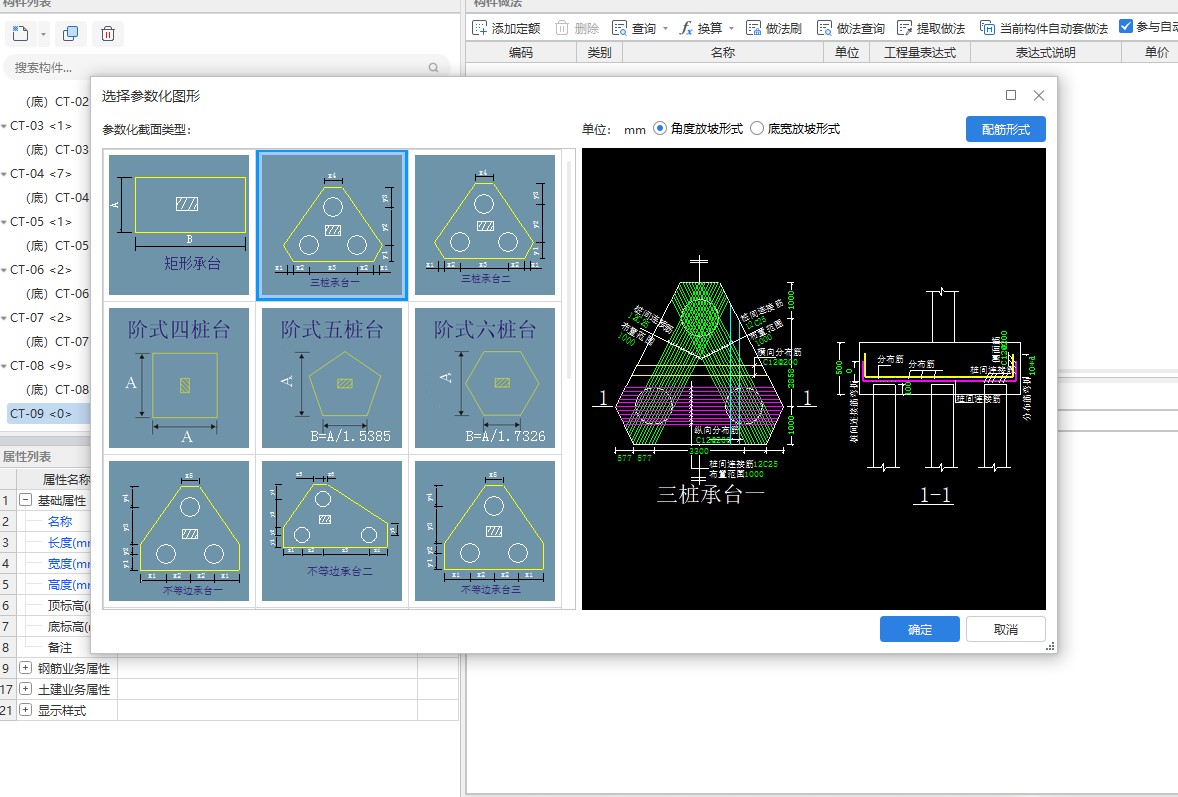Select (底) CT-05 tree item

pyautogui.click(x=57, y=246)
